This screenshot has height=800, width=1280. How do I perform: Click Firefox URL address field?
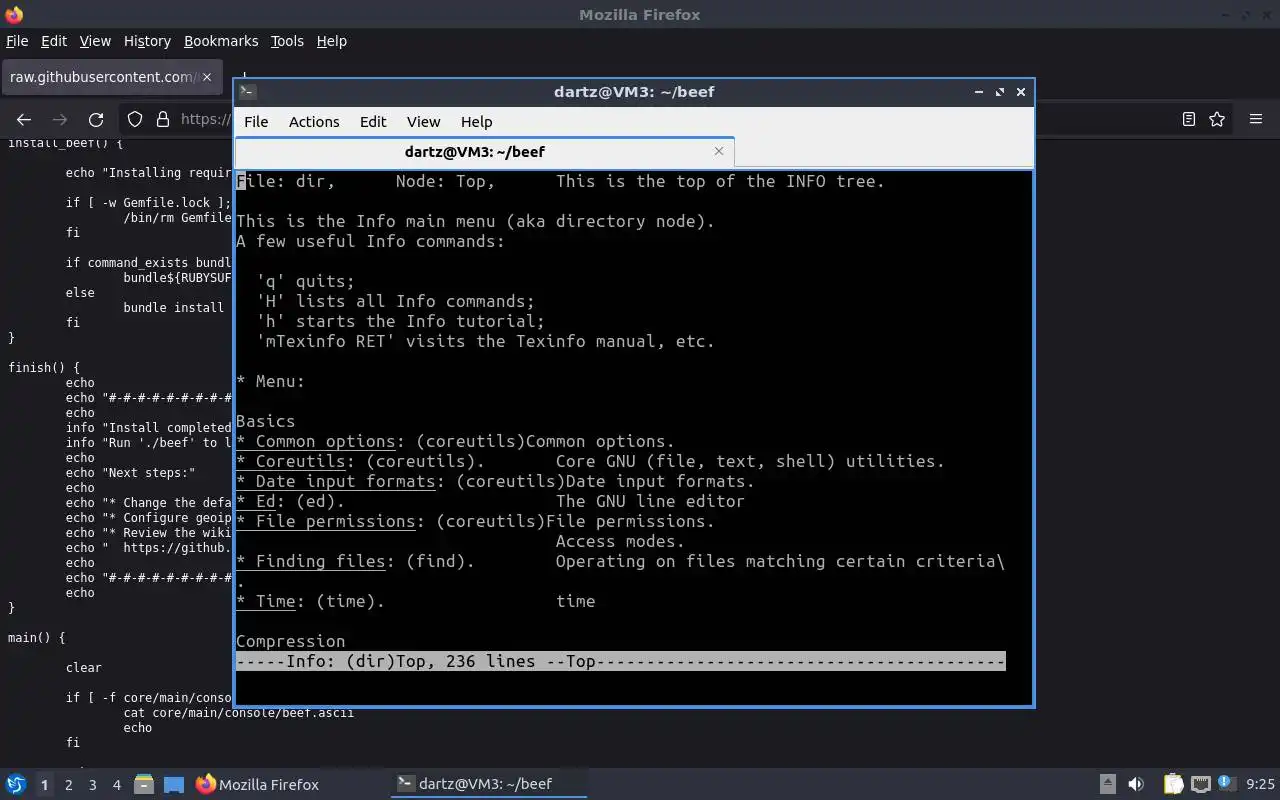click(x=205, y=119)
